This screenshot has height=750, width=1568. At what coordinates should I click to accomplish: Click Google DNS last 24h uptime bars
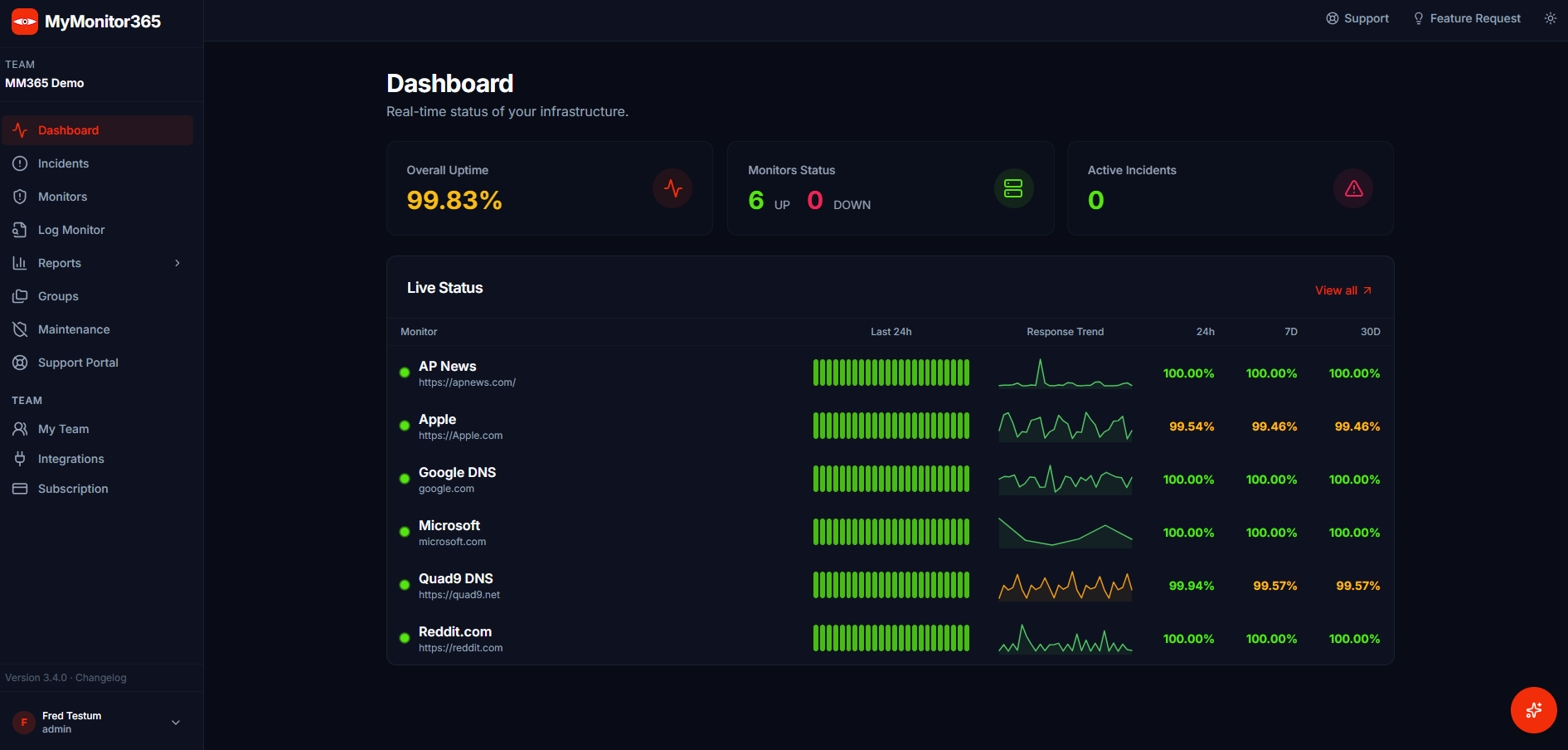click(891, 479)
